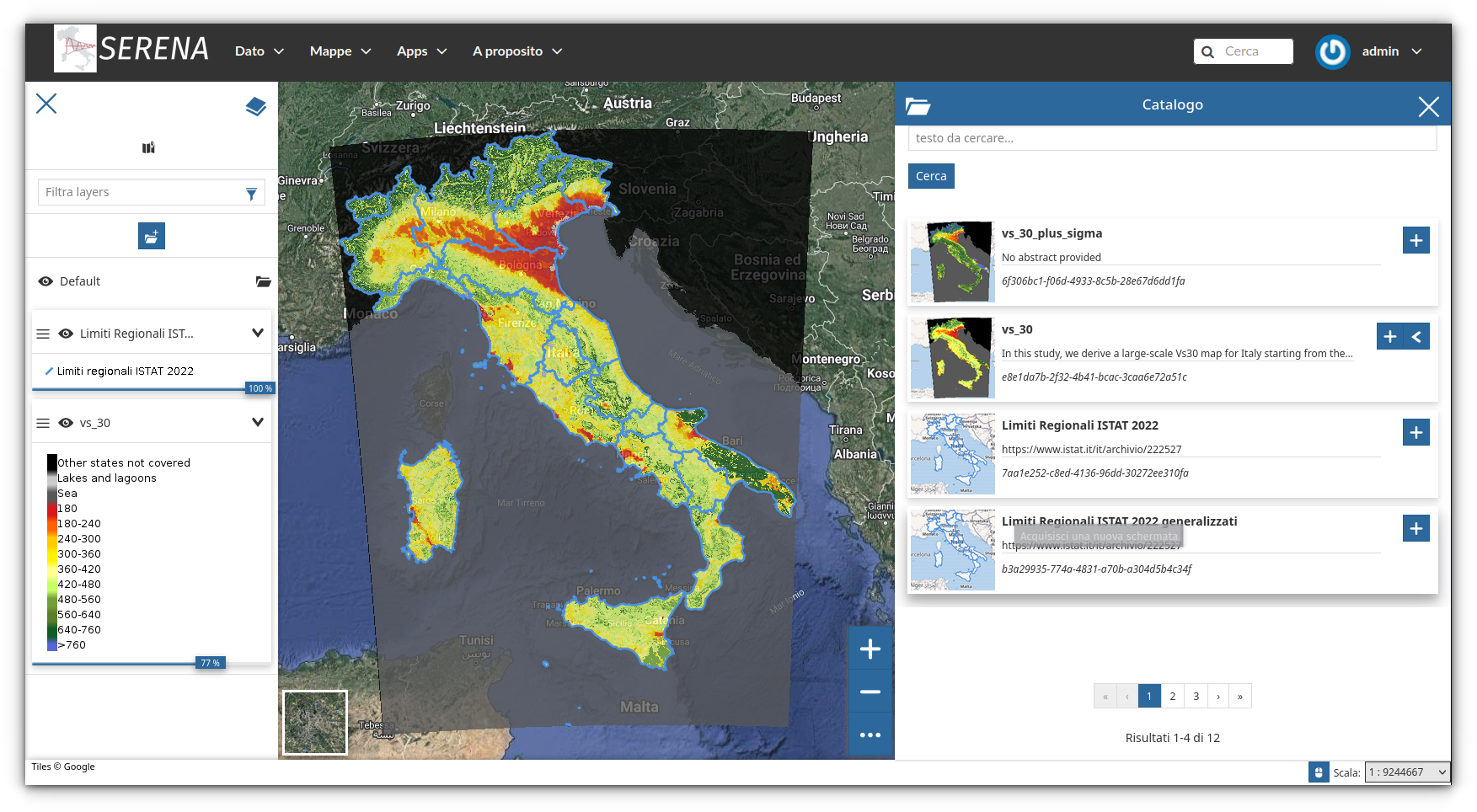Click the 'Other states not covered' legend text
1477x812 pixels.
124,462
